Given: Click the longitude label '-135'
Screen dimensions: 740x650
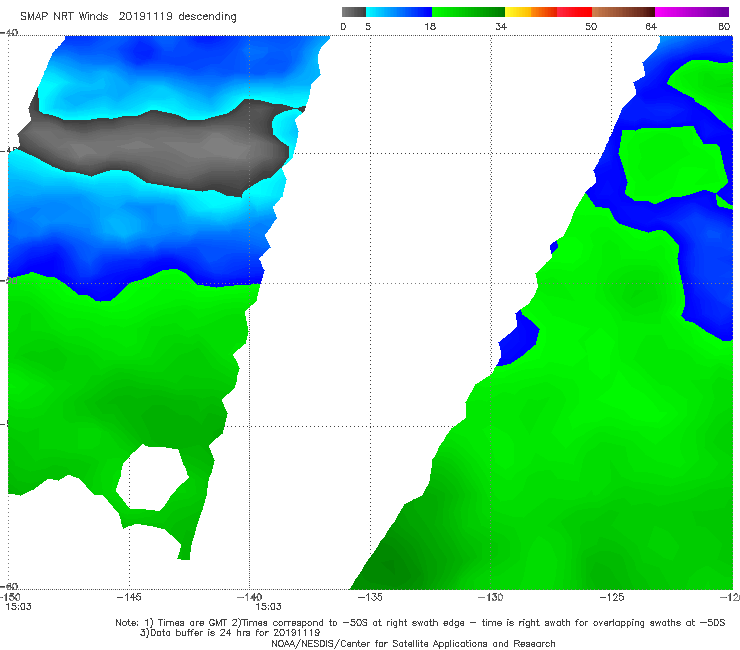Looking at the screenshot, I should 370,597.
